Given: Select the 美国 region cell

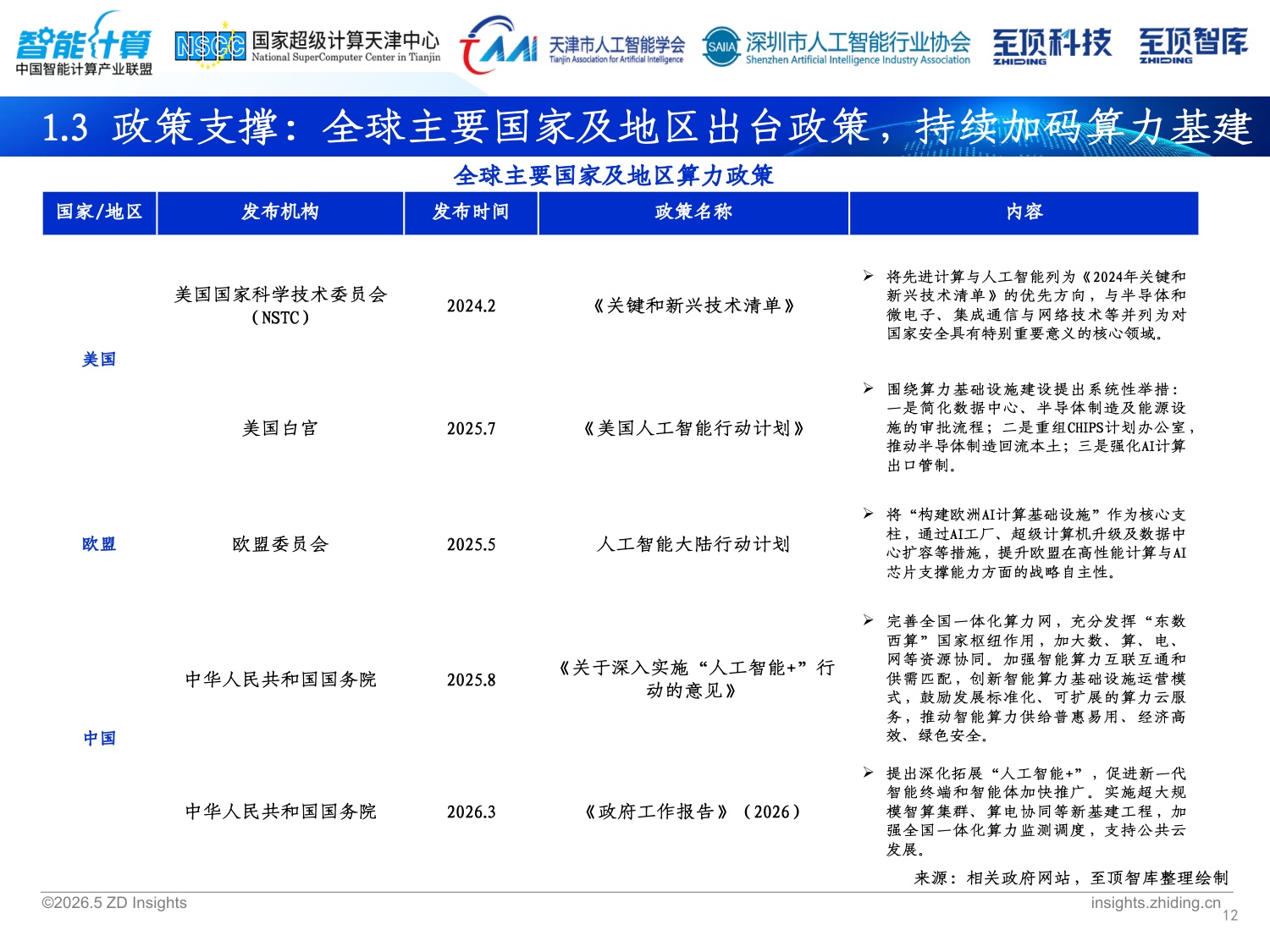Looking at the screenshot, I should (x=99, y=360).
